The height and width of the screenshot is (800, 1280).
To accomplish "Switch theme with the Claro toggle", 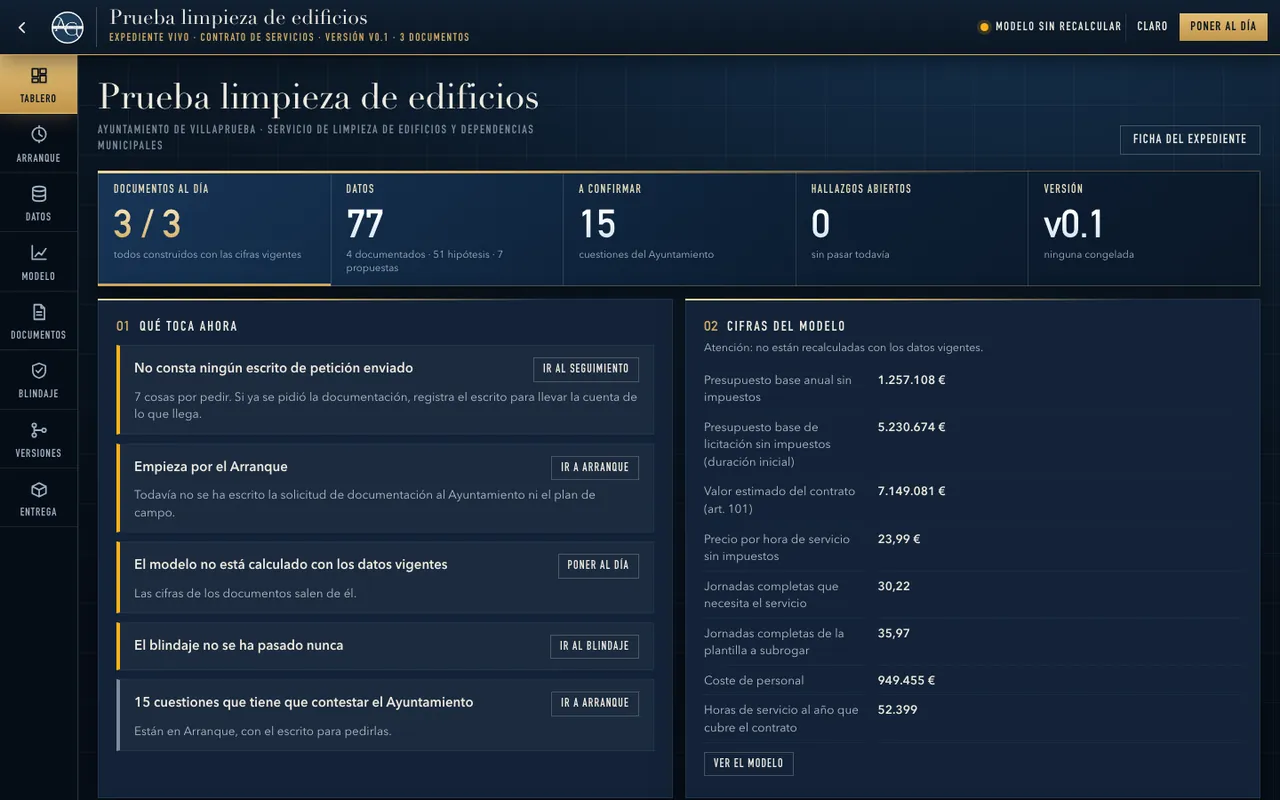I will click(x=1152, y=27).
